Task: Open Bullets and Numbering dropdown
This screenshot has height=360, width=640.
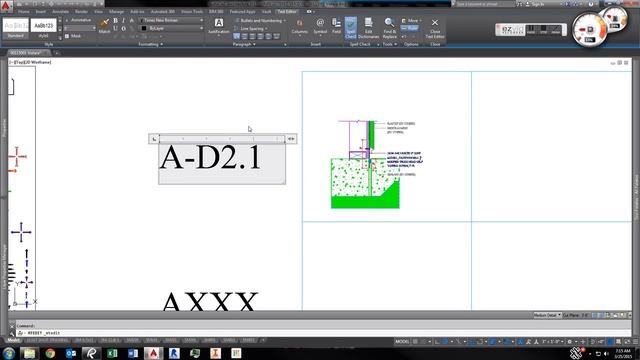Action: click(x=260, y=20)
